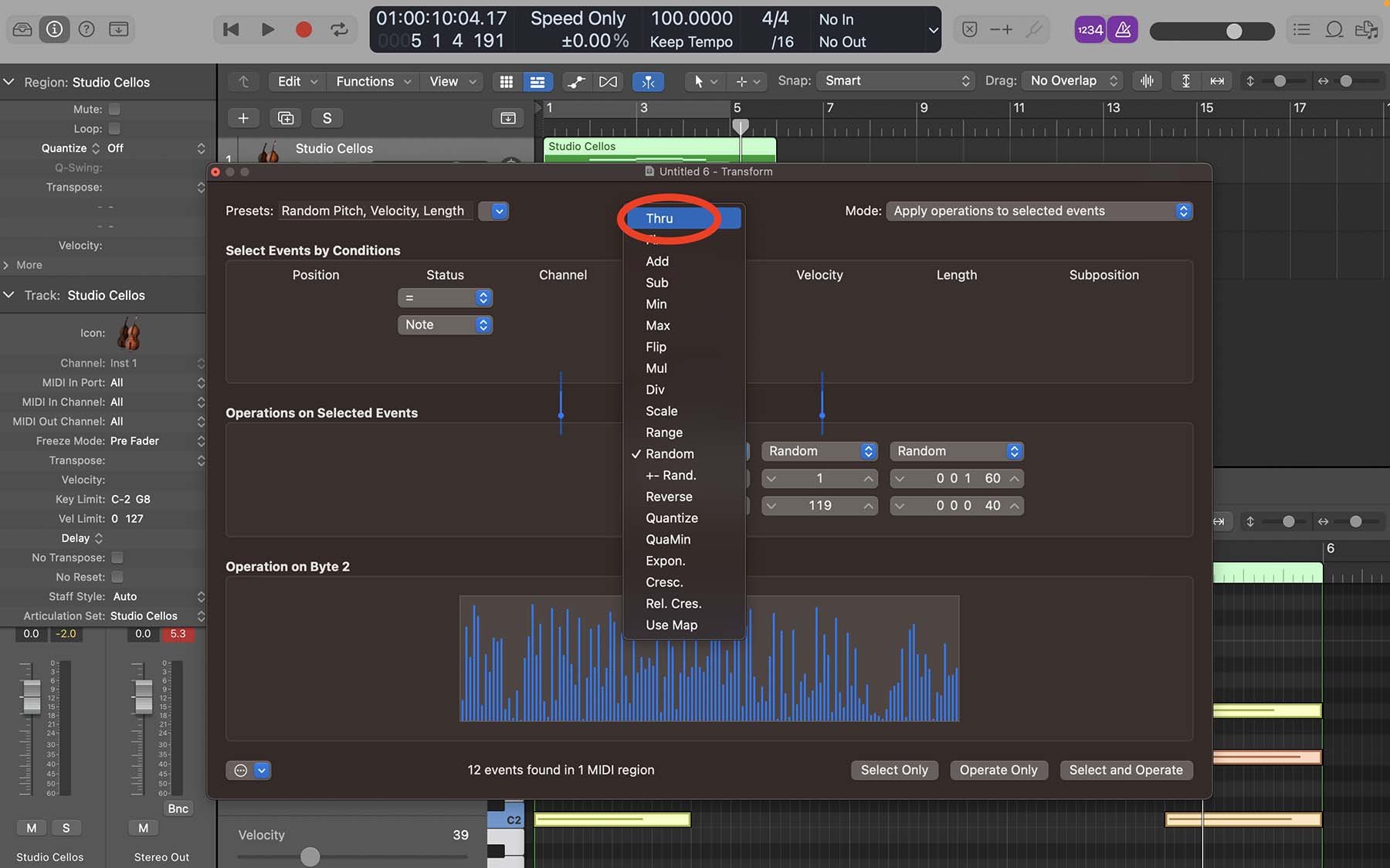
Task: Click the vertical auto zoom button
Action: (1185, 81)
